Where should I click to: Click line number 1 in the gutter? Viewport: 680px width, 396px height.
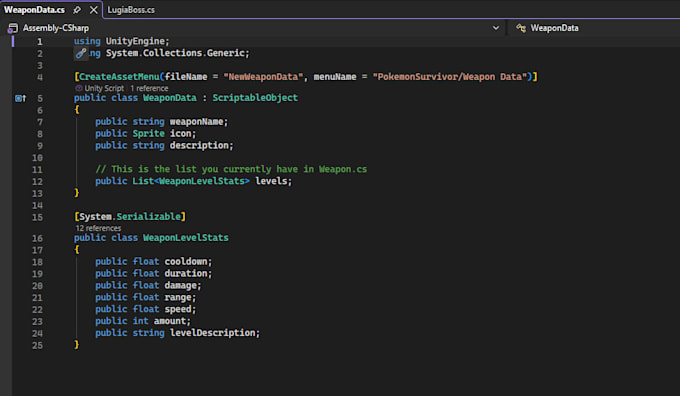pyautogui.click(x=39, y=42)
